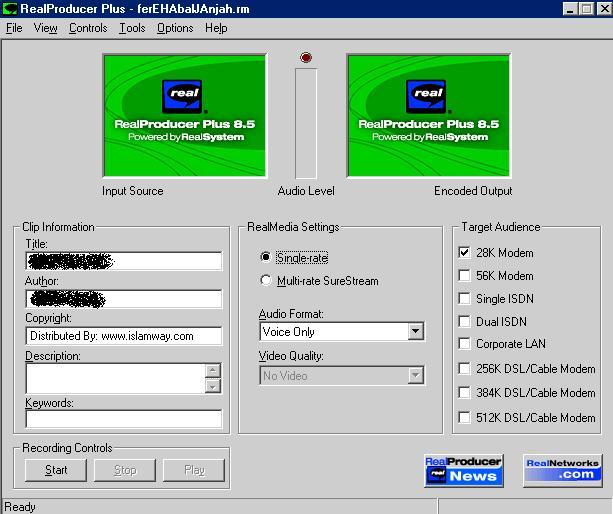The height and width of the screenshot is (514, 613).
Task: Minimize the RealProducer Plus window
Action: point(570,9)
